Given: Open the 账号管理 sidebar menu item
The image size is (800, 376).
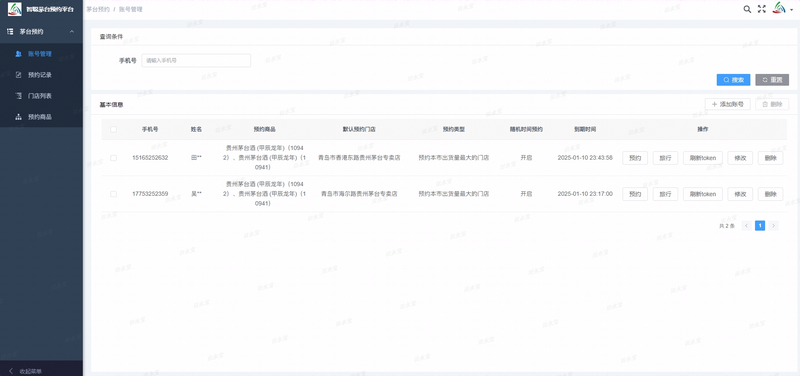Looking at the screenshot, I should 41,54.
